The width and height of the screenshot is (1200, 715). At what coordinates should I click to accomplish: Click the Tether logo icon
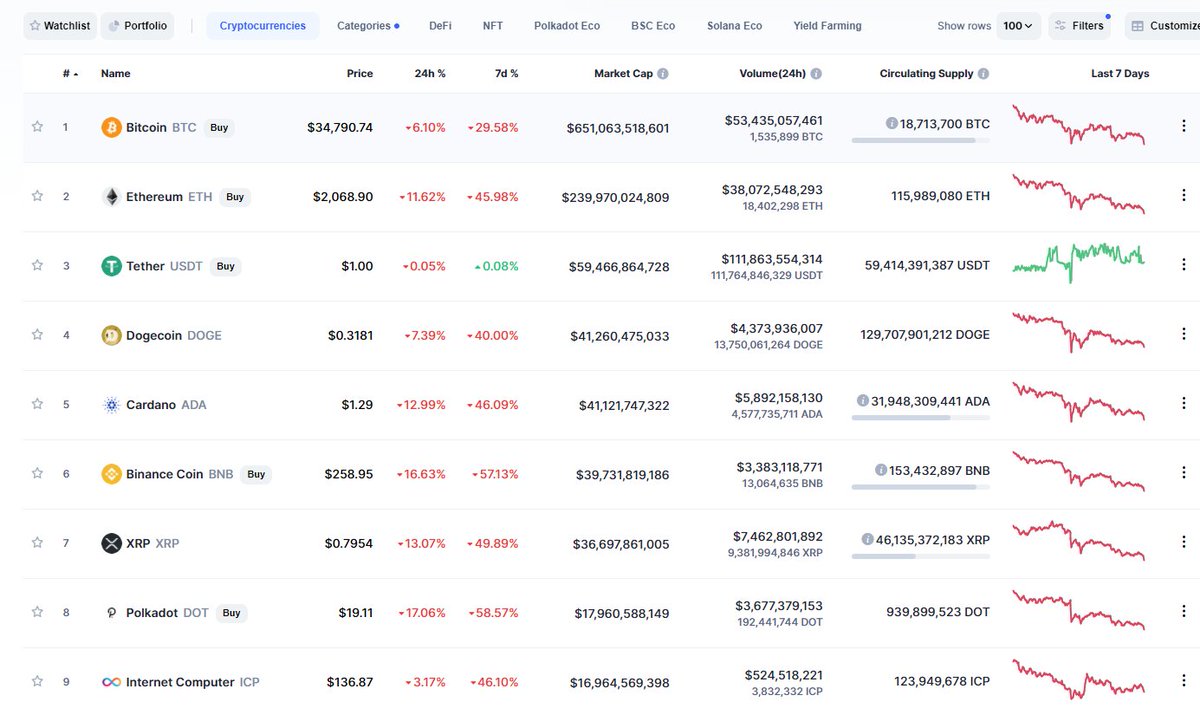pyautogui.click(x=111, y=266)
